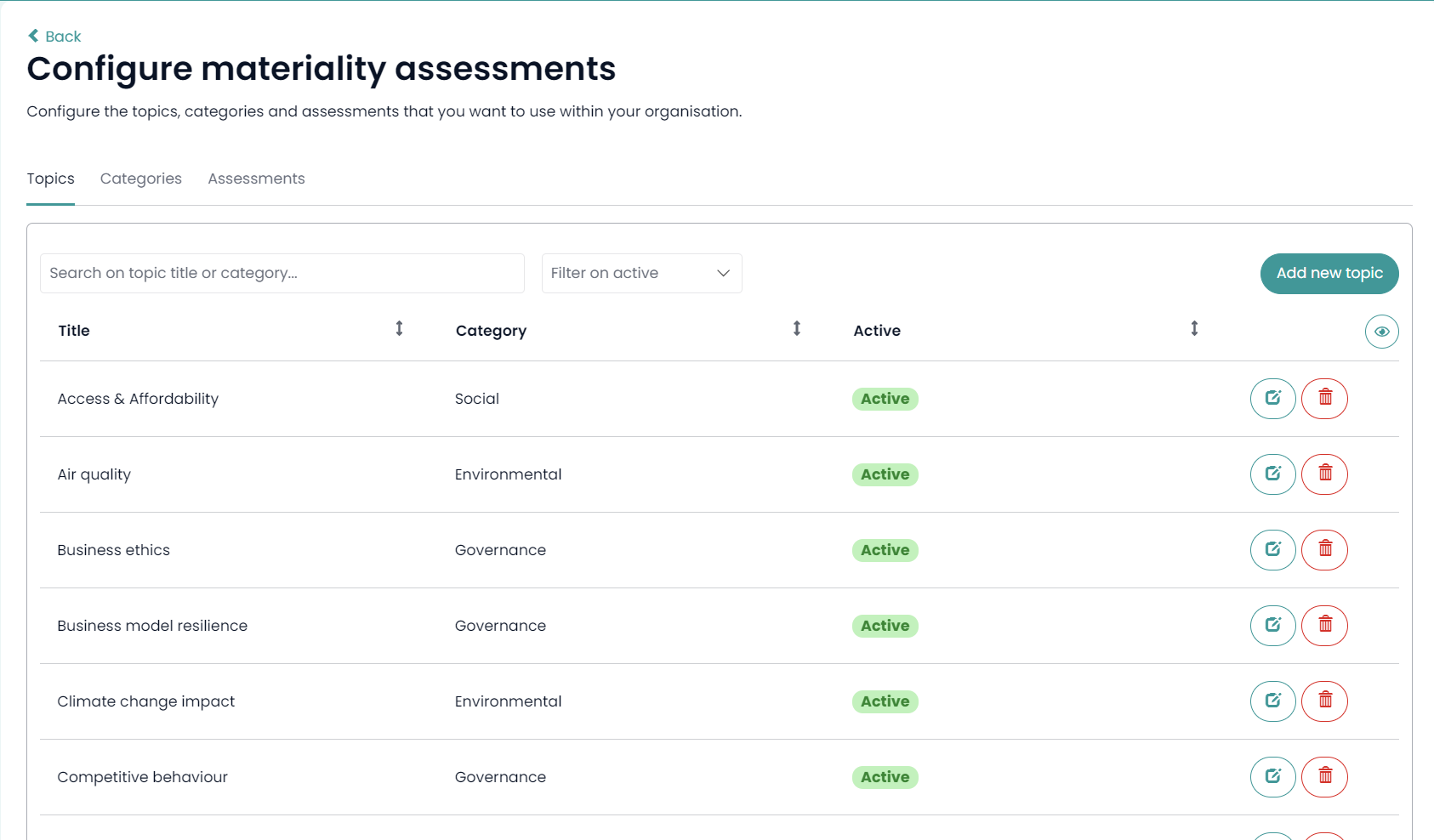The width and height of the screenshot is (1434, 840).
Task: Click the Add new topic button
Action: [x=1329, y=273]
